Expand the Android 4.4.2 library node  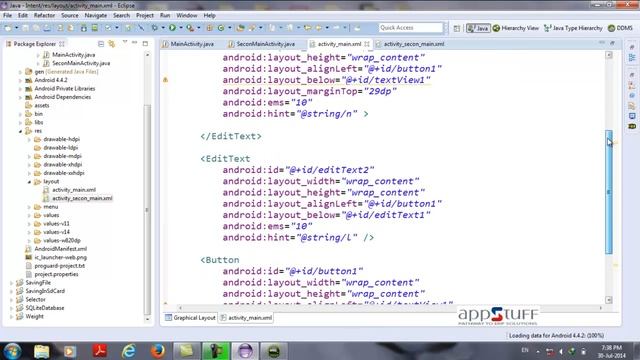click(x=20, y=80)
